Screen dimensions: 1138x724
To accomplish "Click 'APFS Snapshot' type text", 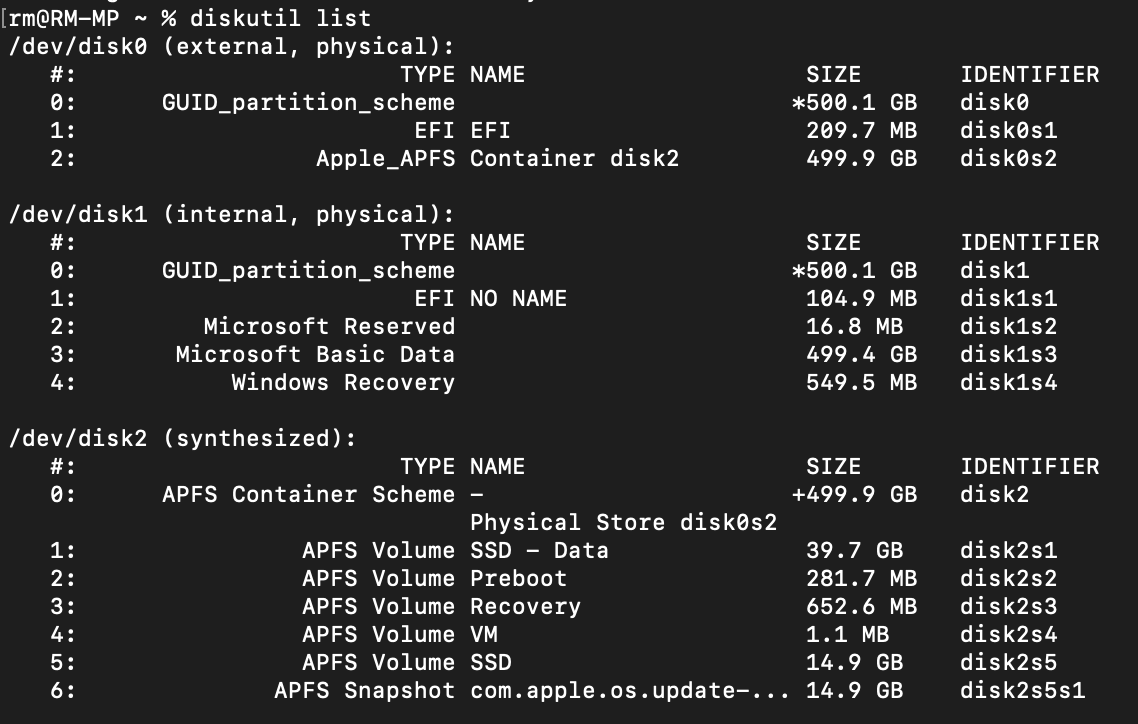I will pos(364,691).
